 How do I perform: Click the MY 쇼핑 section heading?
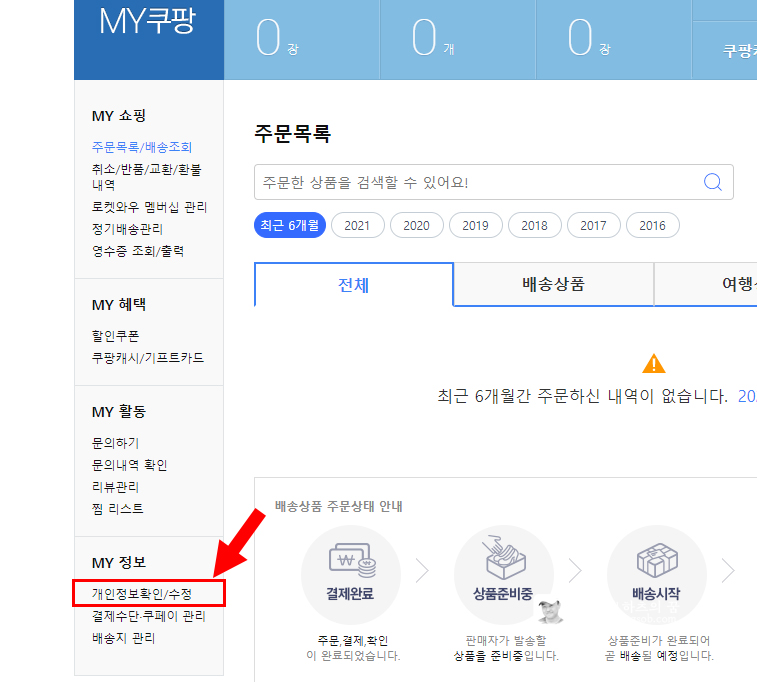[119, 116]
